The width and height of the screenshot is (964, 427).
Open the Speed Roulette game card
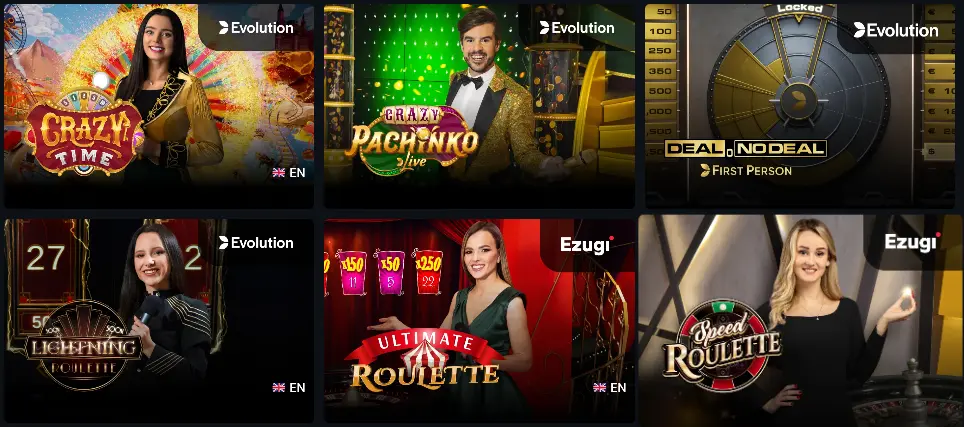point(800,321)
